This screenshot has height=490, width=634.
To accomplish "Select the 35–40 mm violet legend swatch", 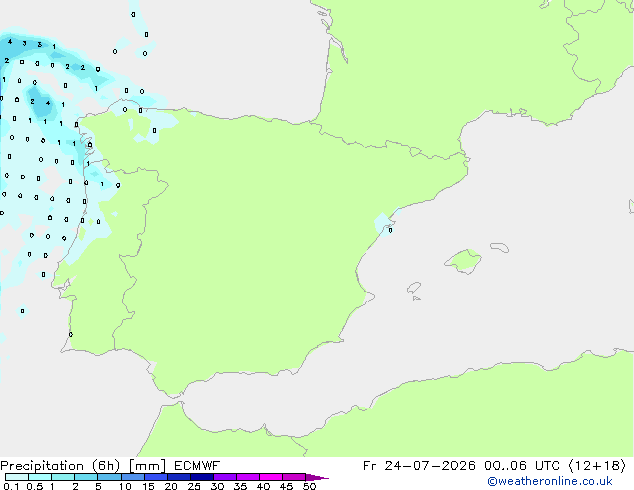I will coord(248,477).
